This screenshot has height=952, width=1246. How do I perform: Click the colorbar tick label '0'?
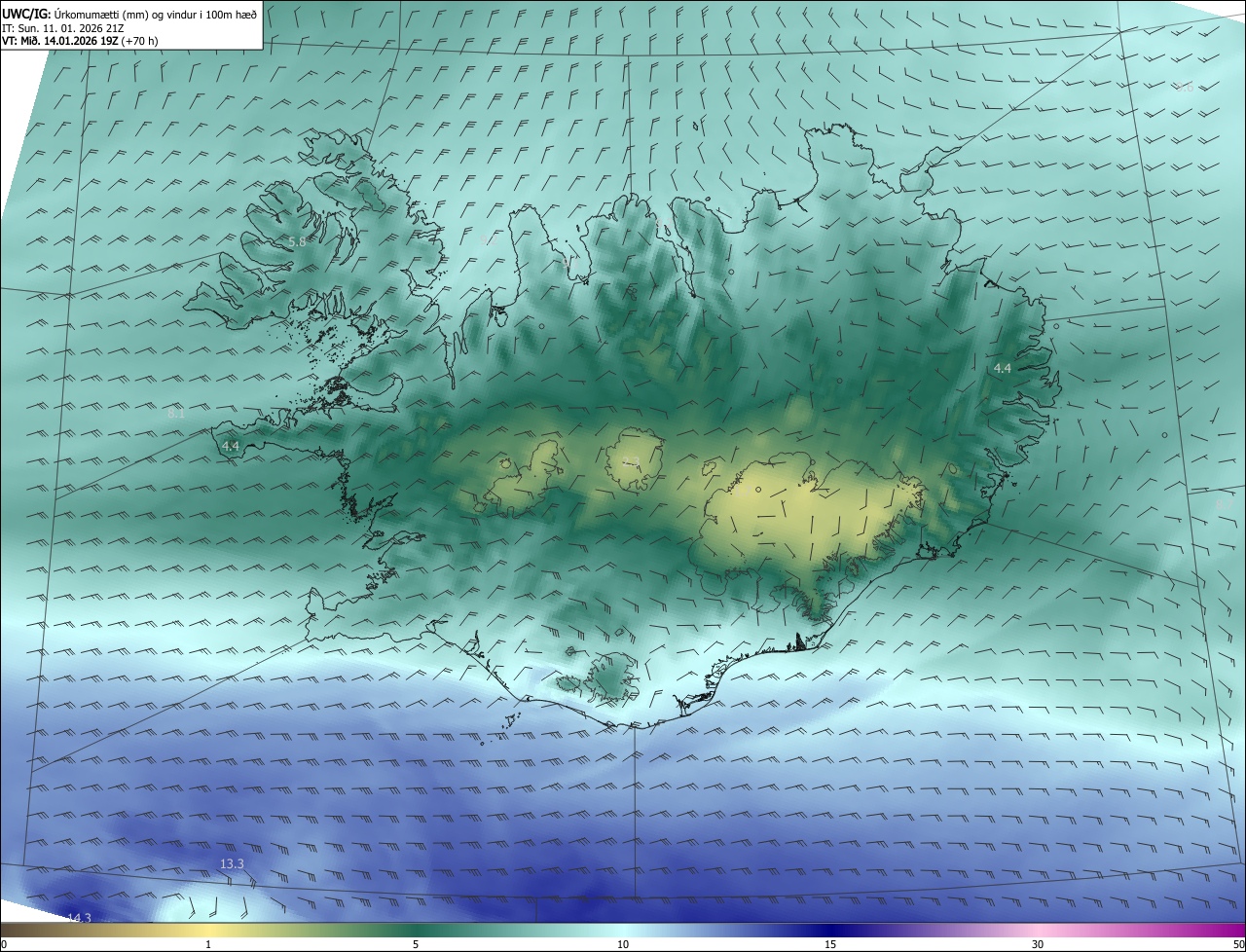pyautogui.click(x=4, y=944)
